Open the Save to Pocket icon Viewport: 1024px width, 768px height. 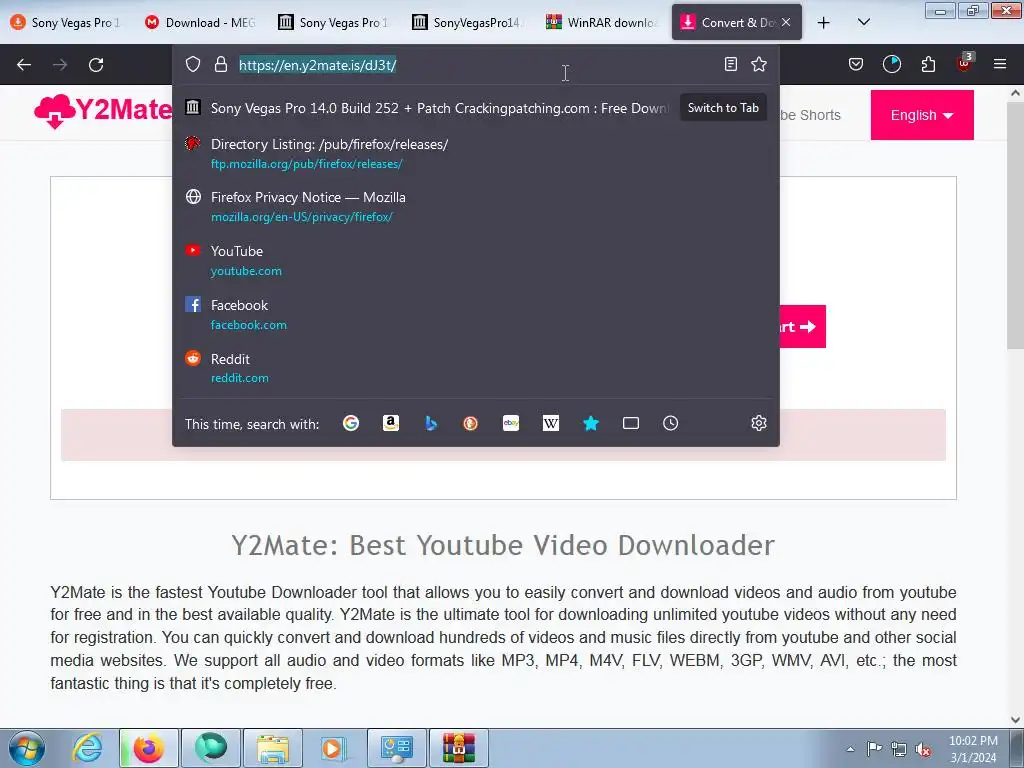[x=856, y=64]
